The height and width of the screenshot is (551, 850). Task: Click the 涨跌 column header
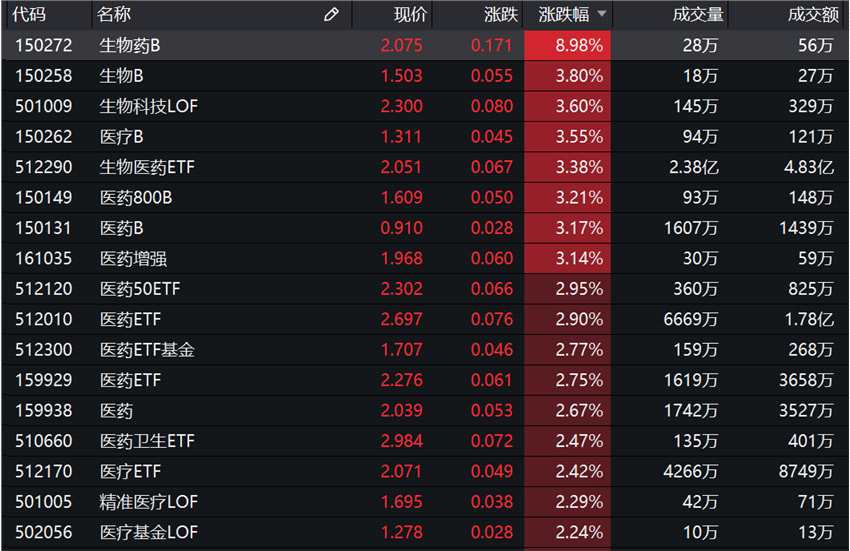[x=500, y=15]
